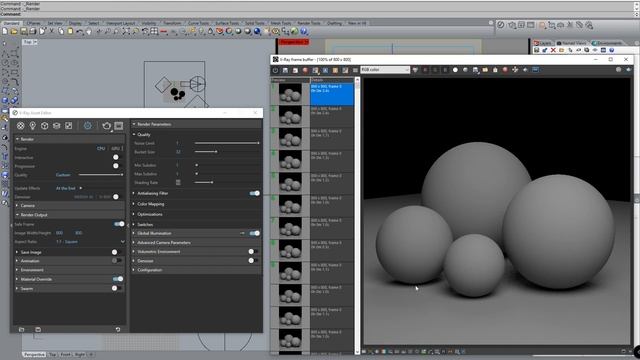Disable the Material Override toggle
Viewport: 640px width, 360px height.
point(118,279)
